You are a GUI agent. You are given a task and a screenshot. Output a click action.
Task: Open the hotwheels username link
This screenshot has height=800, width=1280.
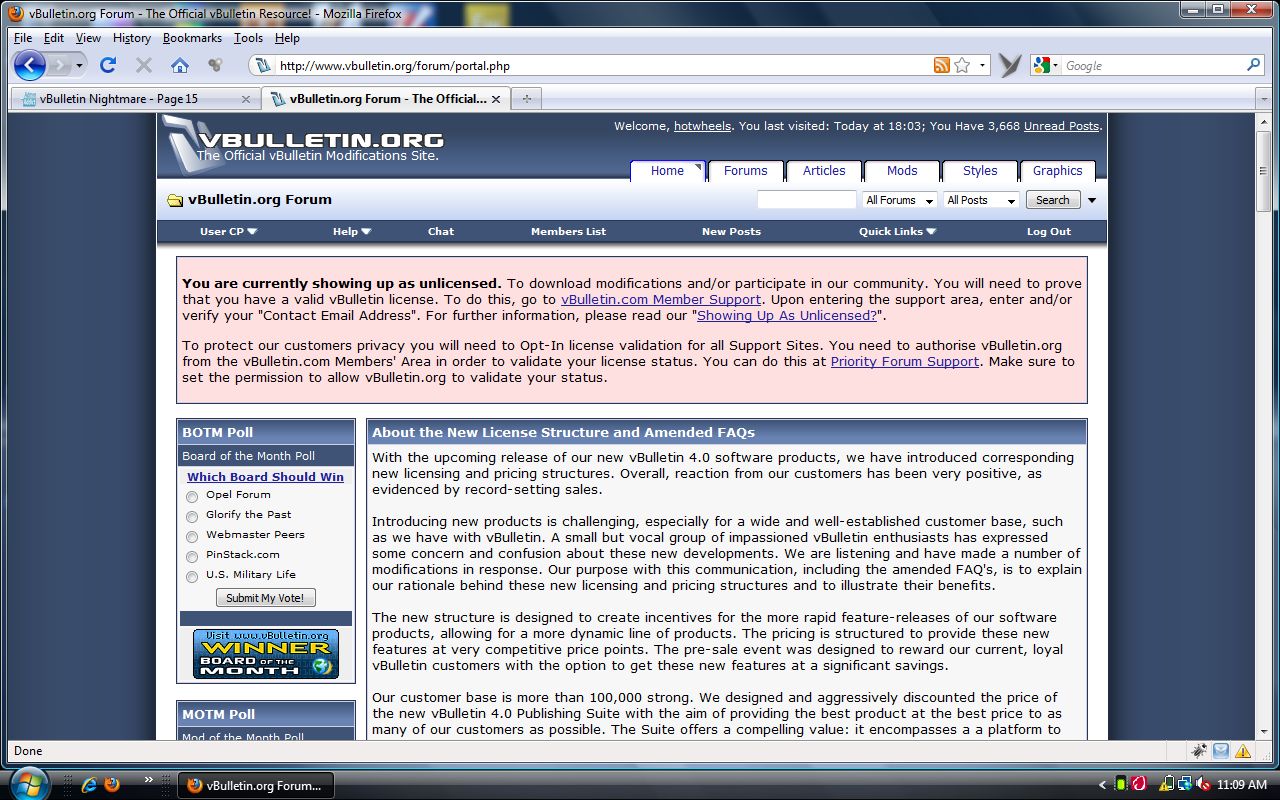click(x=703, y=126)
